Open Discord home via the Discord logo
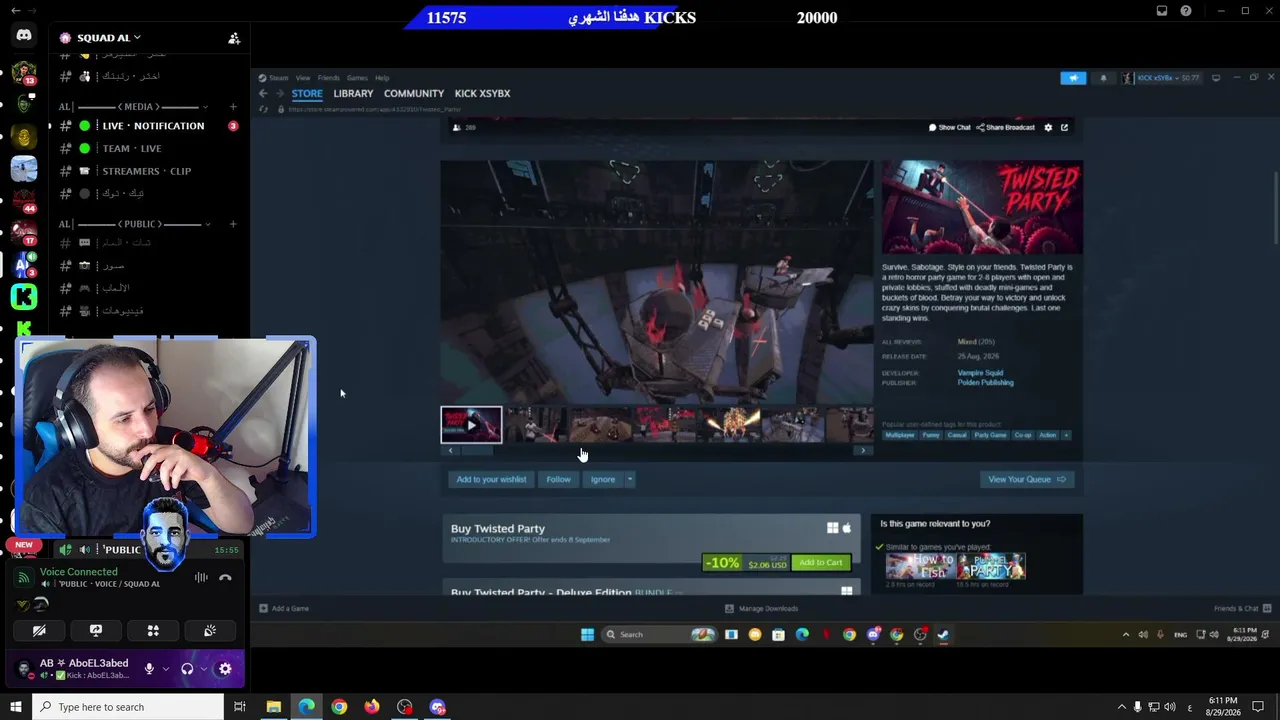The width and height of the screenshot is (1280, 720). pos(24,36)
